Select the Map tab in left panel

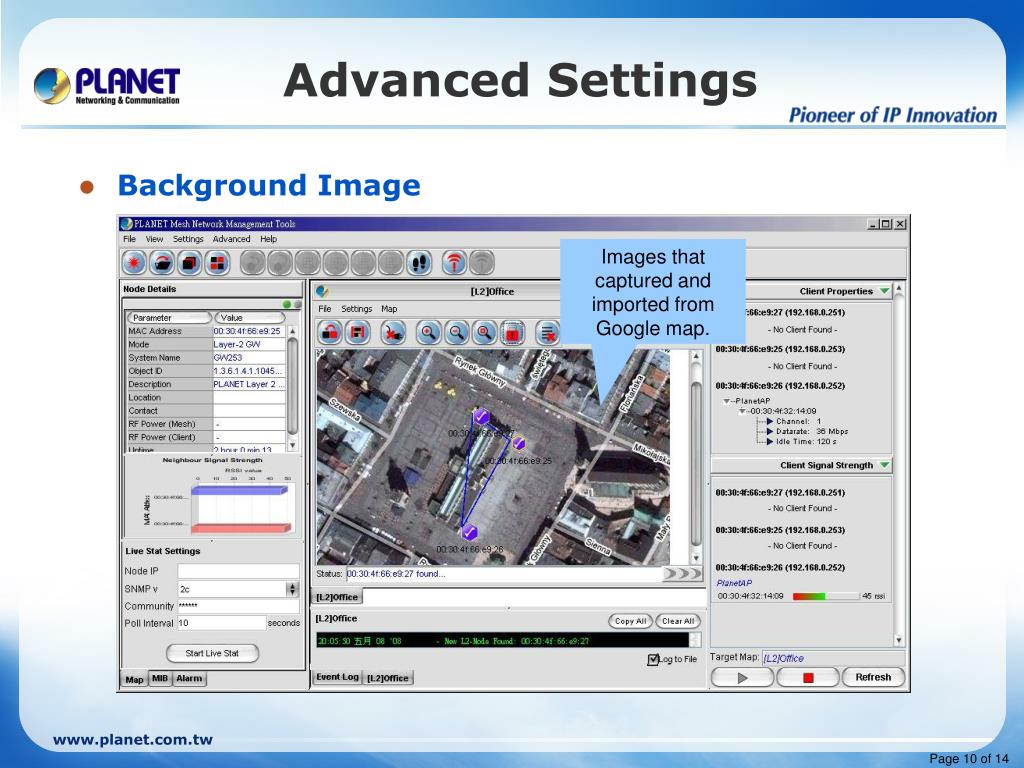[135, 679]
